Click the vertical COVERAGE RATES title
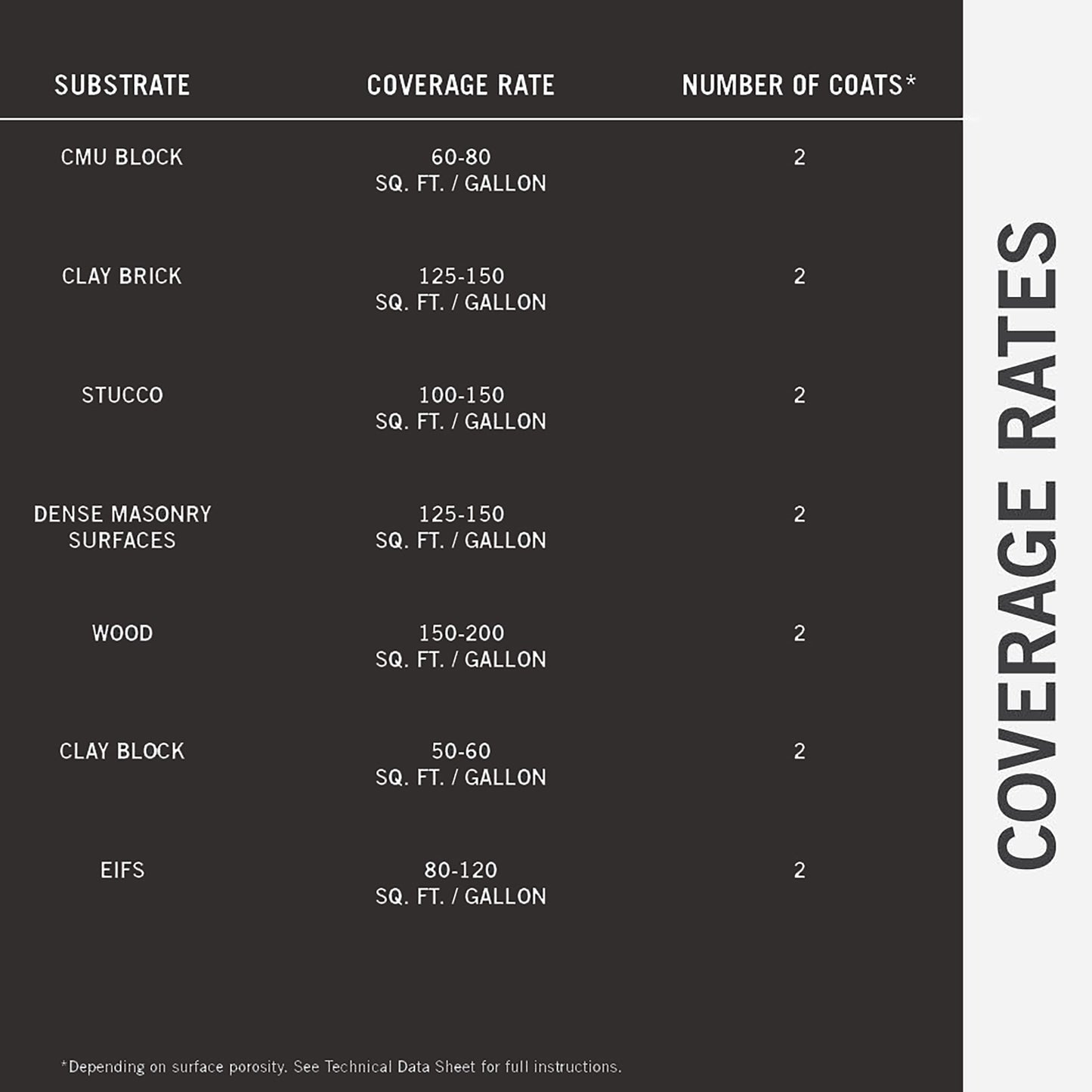The height and width of the screenshot is (1092, 1092). [1026, 546]
